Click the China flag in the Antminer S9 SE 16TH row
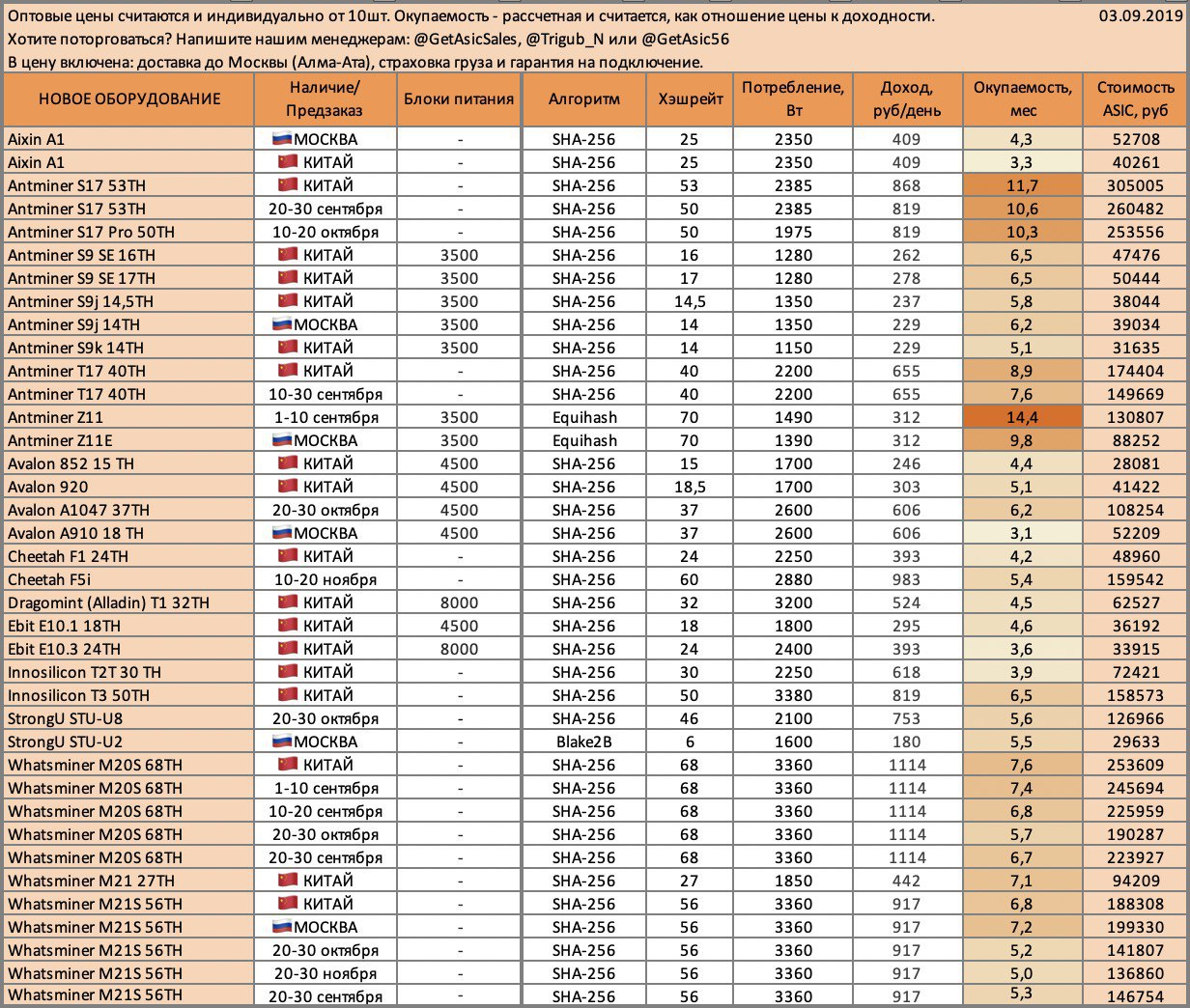The width and height of the screenshot is (1190, 1008). click(x=287, y=255)
